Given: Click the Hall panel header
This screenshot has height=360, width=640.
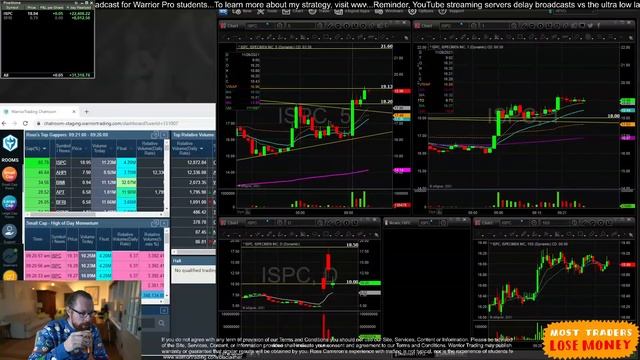Looking at the screenshot, I should coord(193,260).
